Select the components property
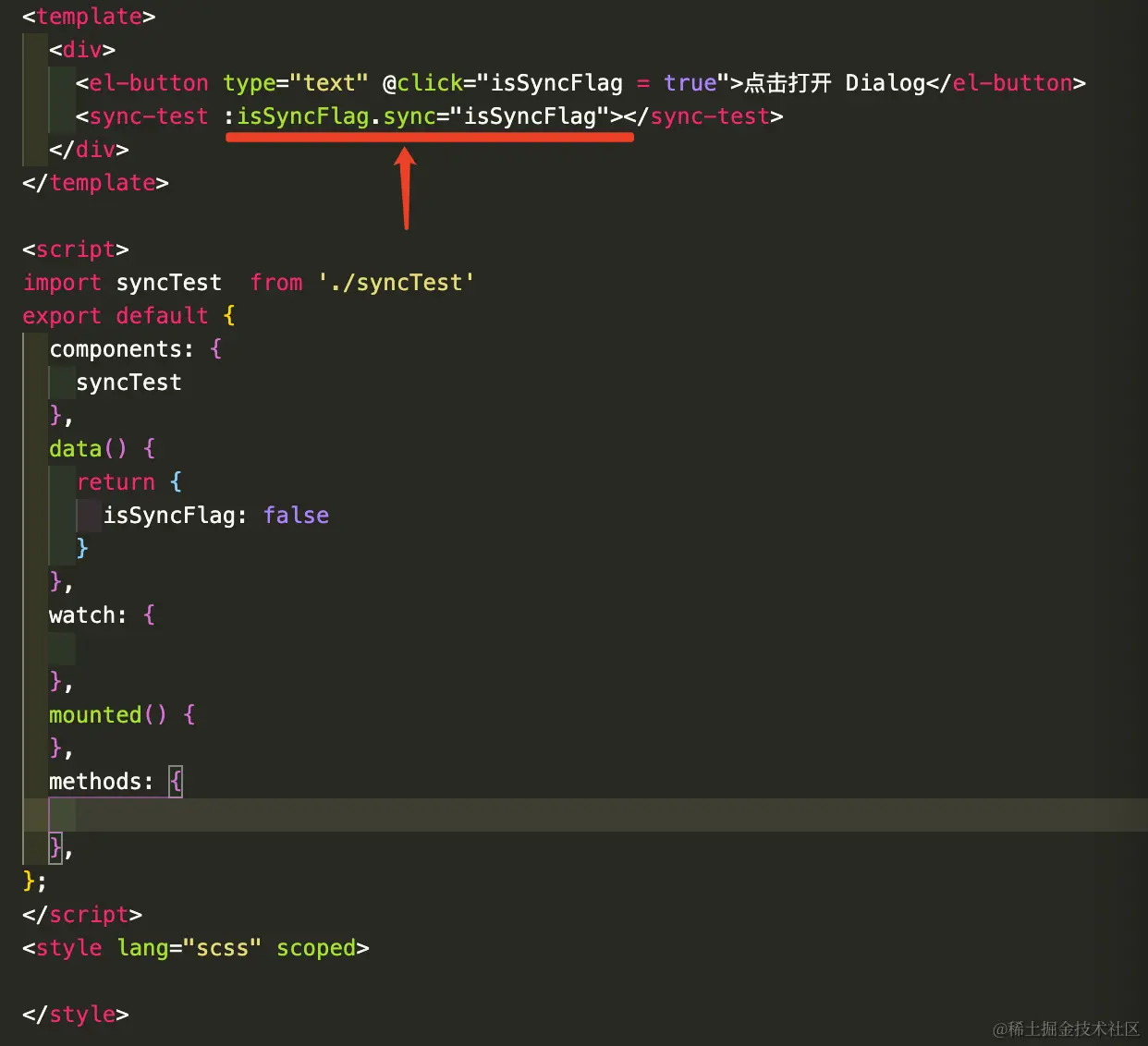Viewport: 1148px width, 1046px height. click(x=120, y=348)
